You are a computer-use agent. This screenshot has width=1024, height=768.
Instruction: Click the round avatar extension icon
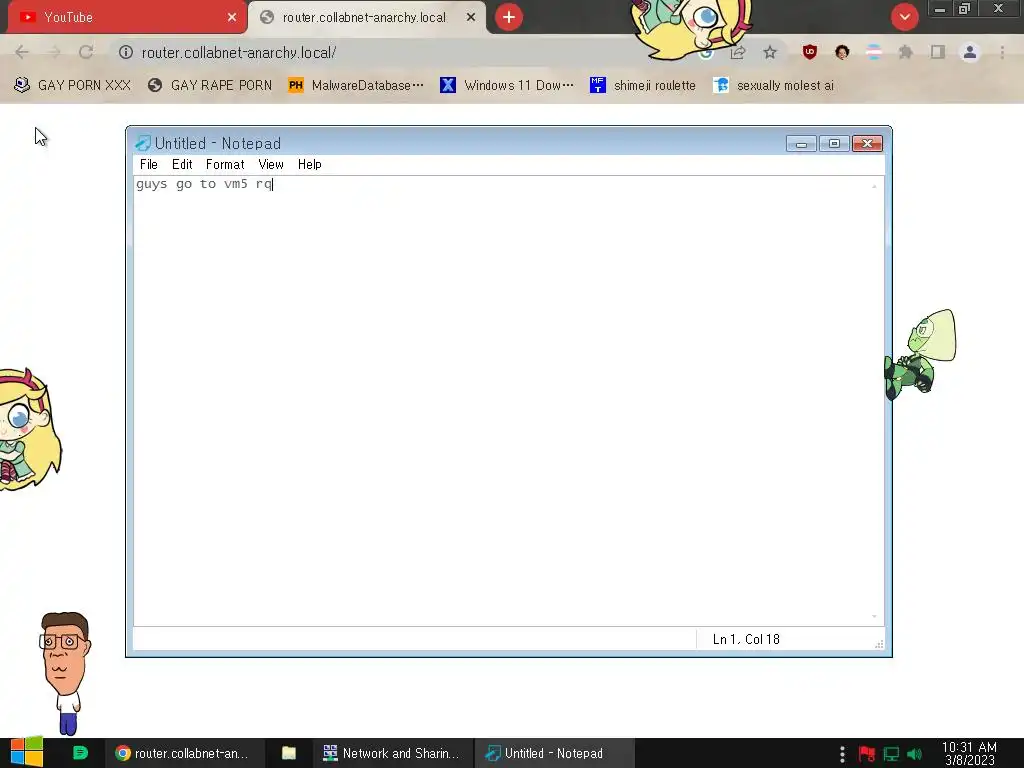pos(842,52)
